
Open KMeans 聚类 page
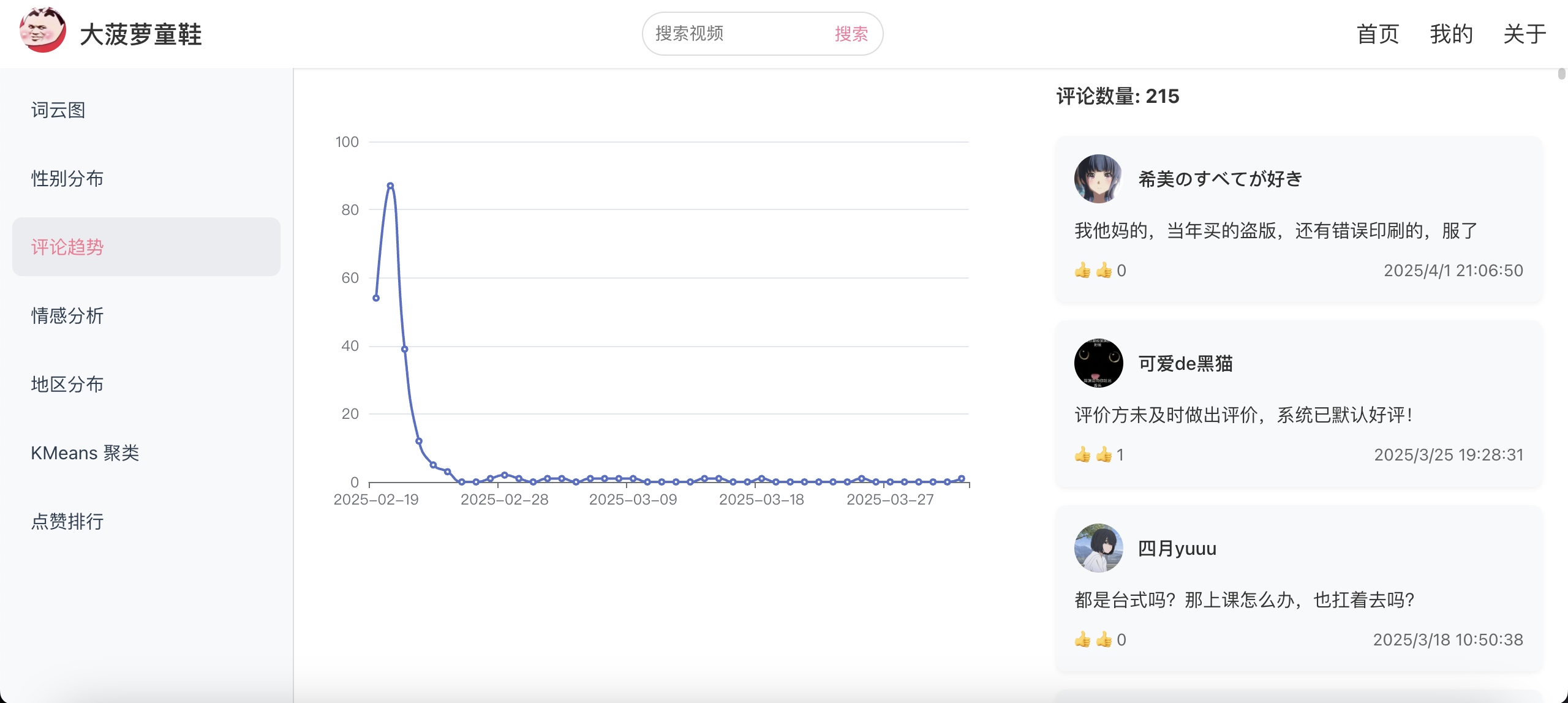tap(85, 453)
